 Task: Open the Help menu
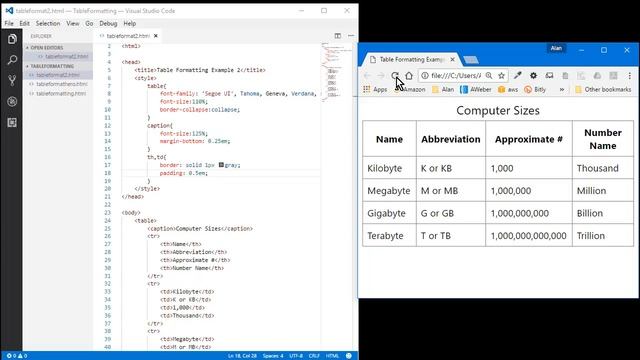pos(129,24)
